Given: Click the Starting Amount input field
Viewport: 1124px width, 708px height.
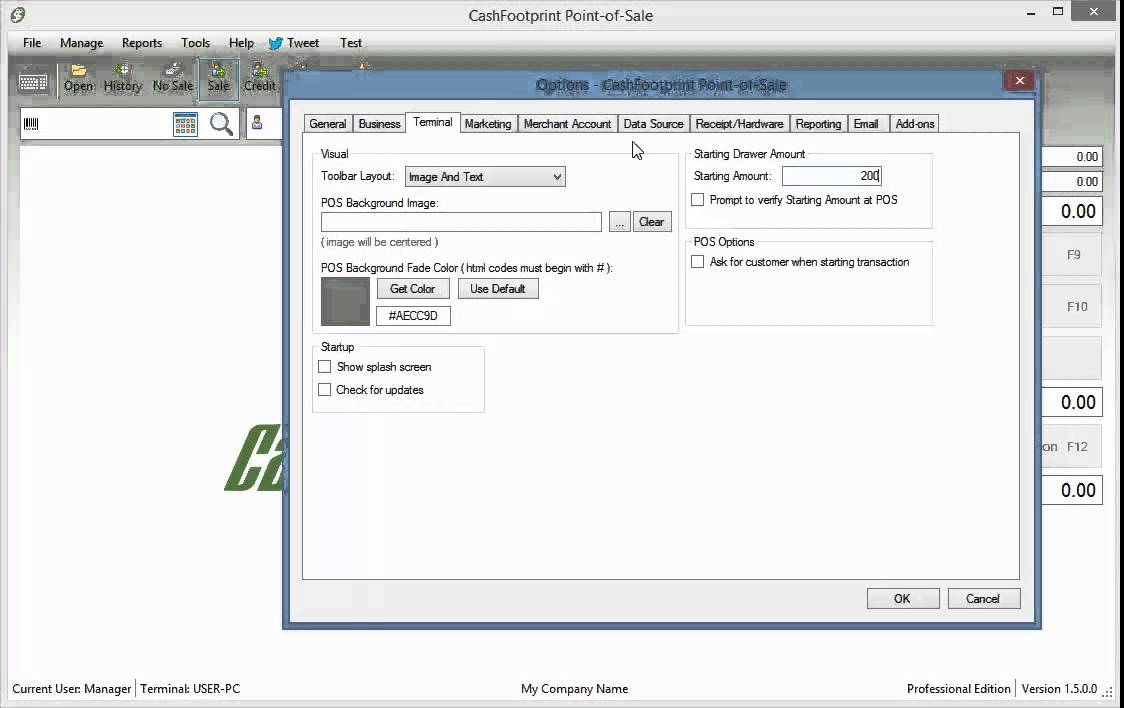Looking at the screenshot, I should 832,176.
